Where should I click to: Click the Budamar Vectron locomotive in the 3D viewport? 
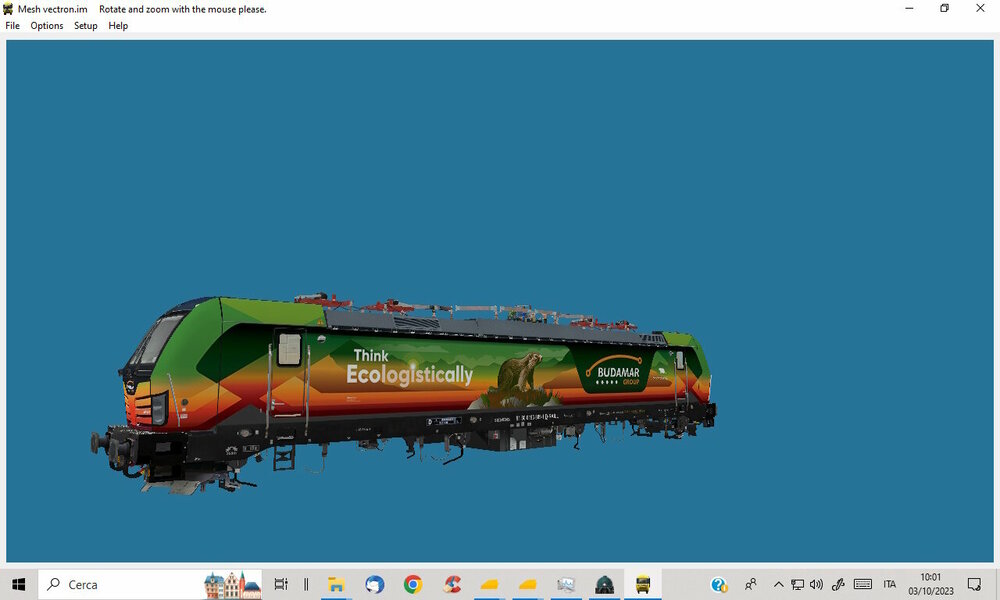403,394
